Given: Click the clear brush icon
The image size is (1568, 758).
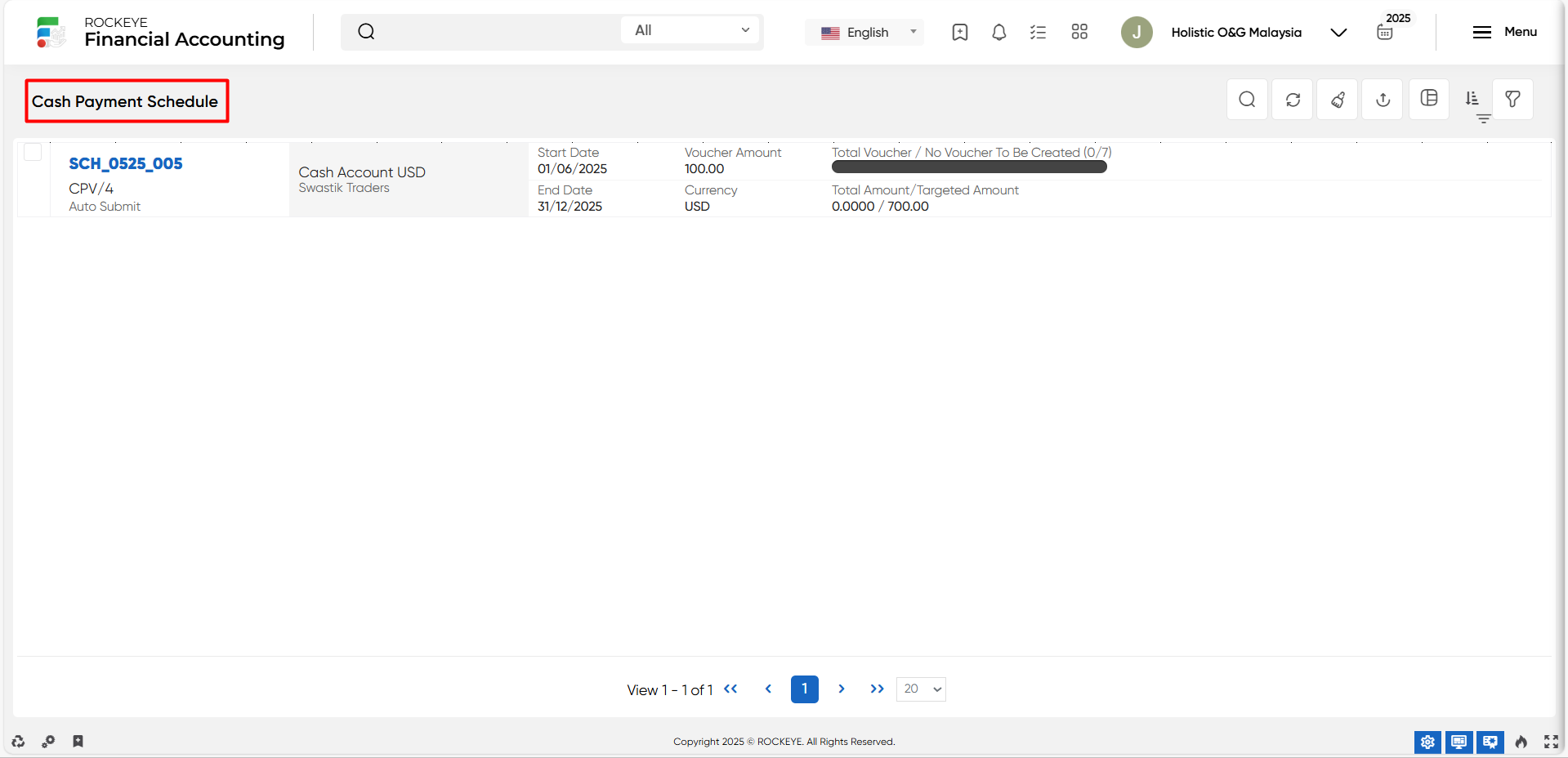Looking at the screenshot, I should pyautogui.click(x=1338, y=100).
